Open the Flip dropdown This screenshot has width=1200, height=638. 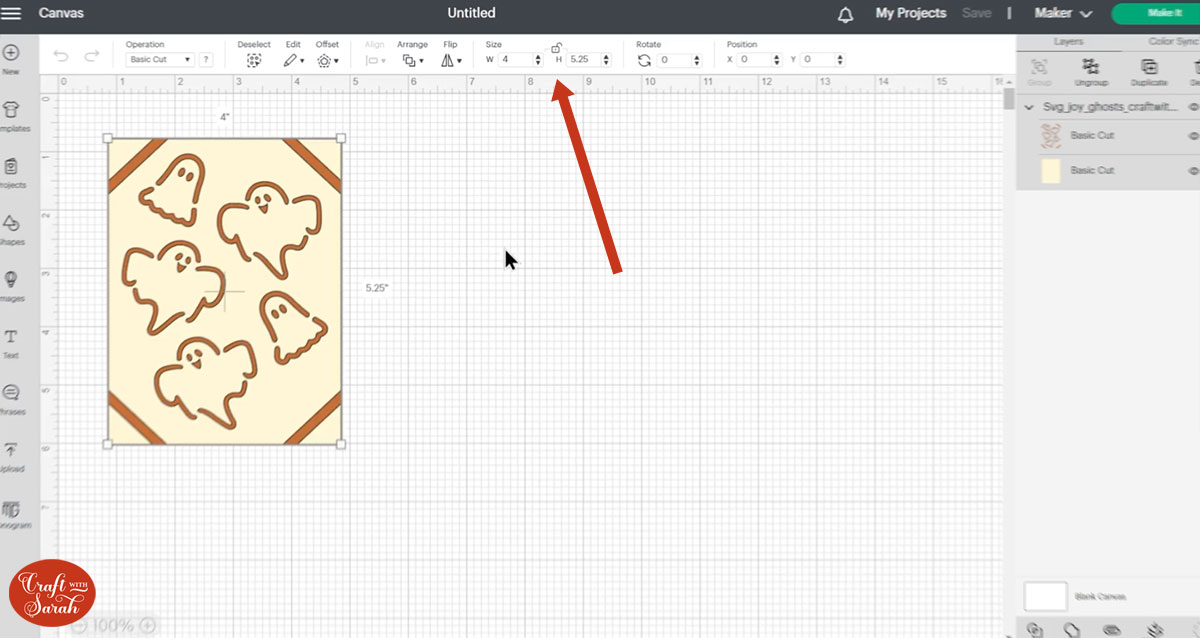[x=451, y=60]
